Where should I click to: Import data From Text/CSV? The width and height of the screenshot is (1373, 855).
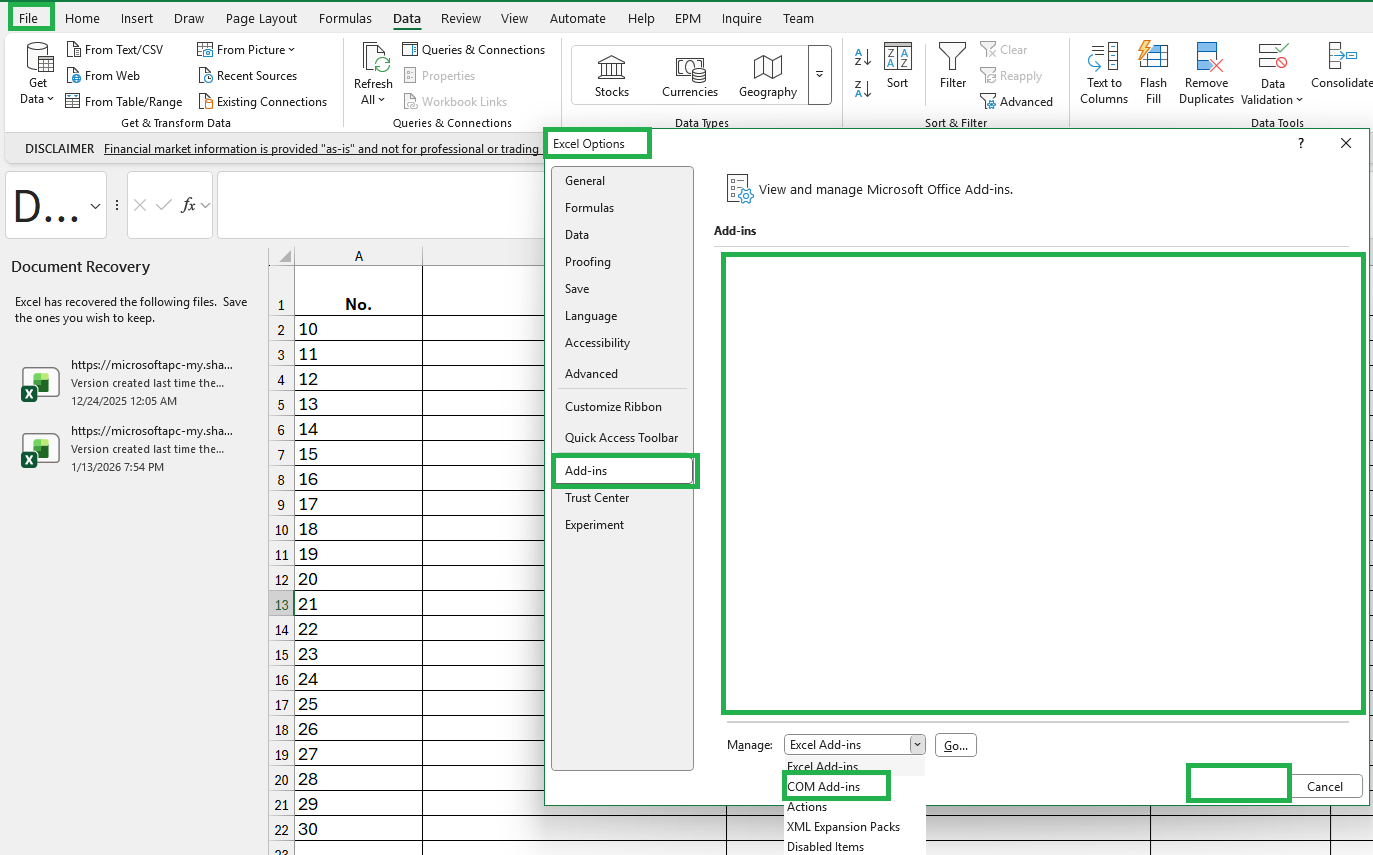pyautogui.click(x=114, y=49)
